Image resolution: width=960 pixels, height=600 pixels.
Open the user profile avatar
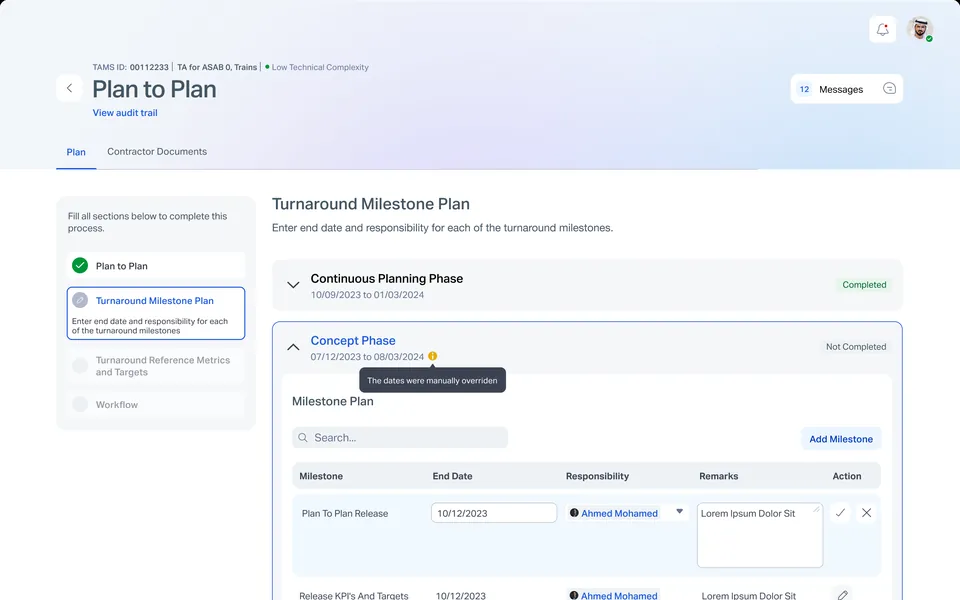click(920, 29)
